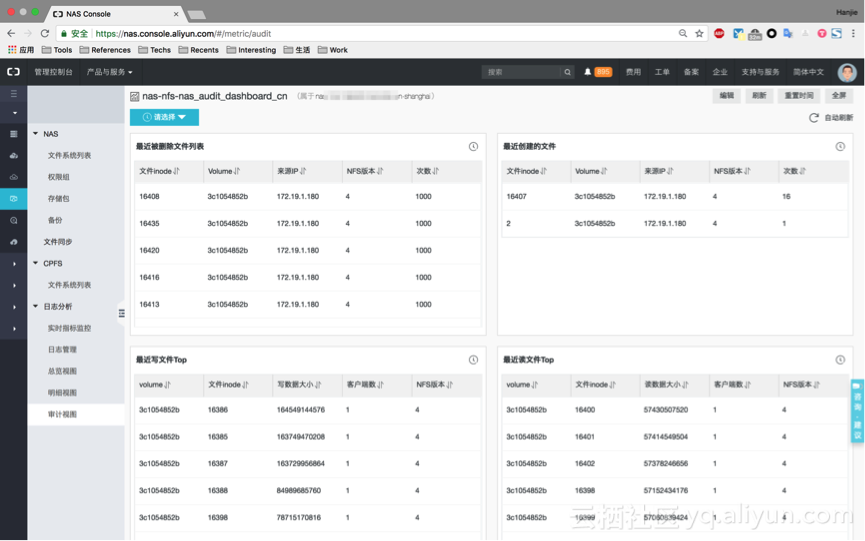The image size is (865, 541).
Task: Open 文件同步 in the sidebar
Action: 58,242
